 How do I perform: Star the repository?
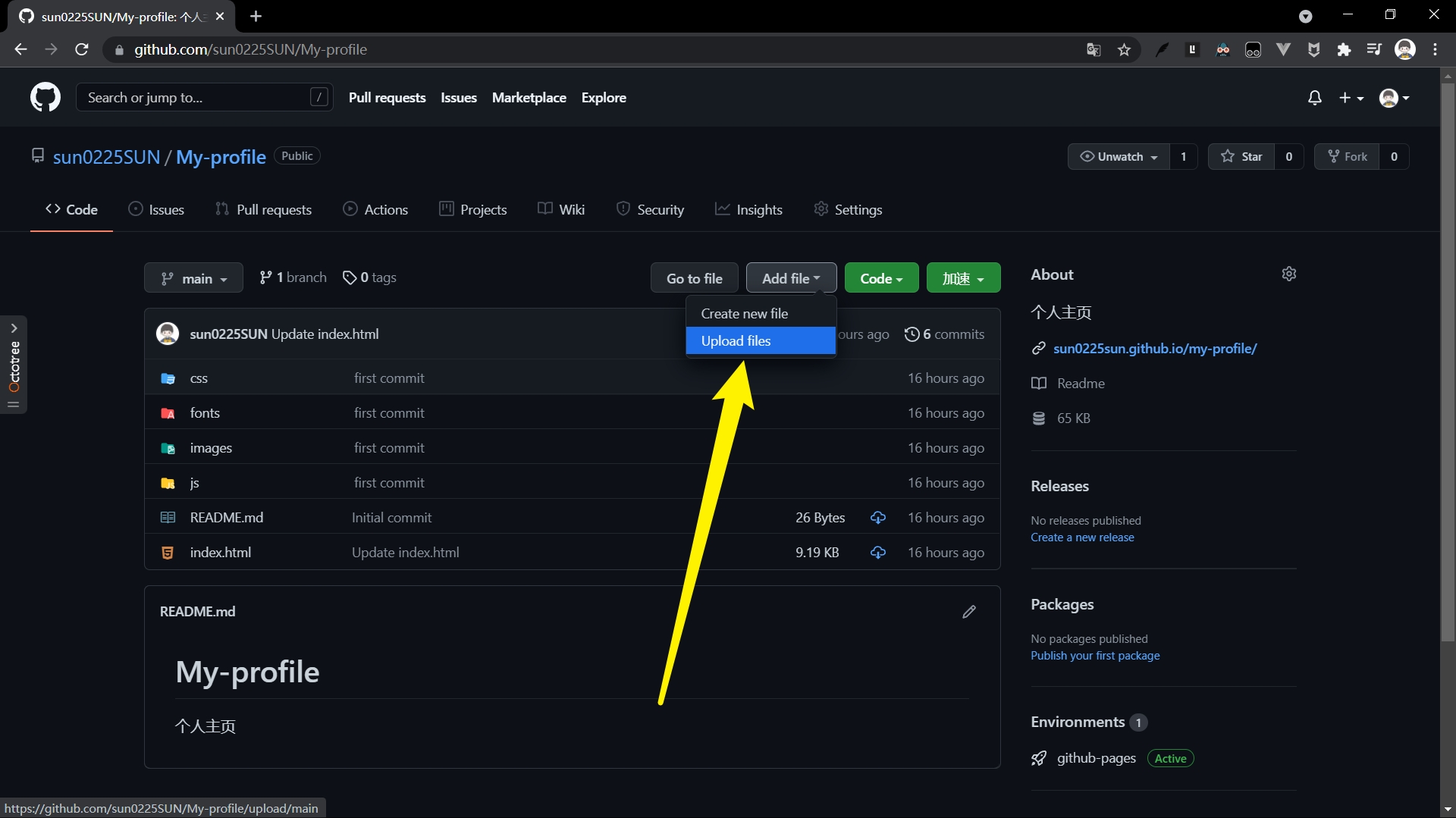pyautogui.click(x=1241, y=157)
